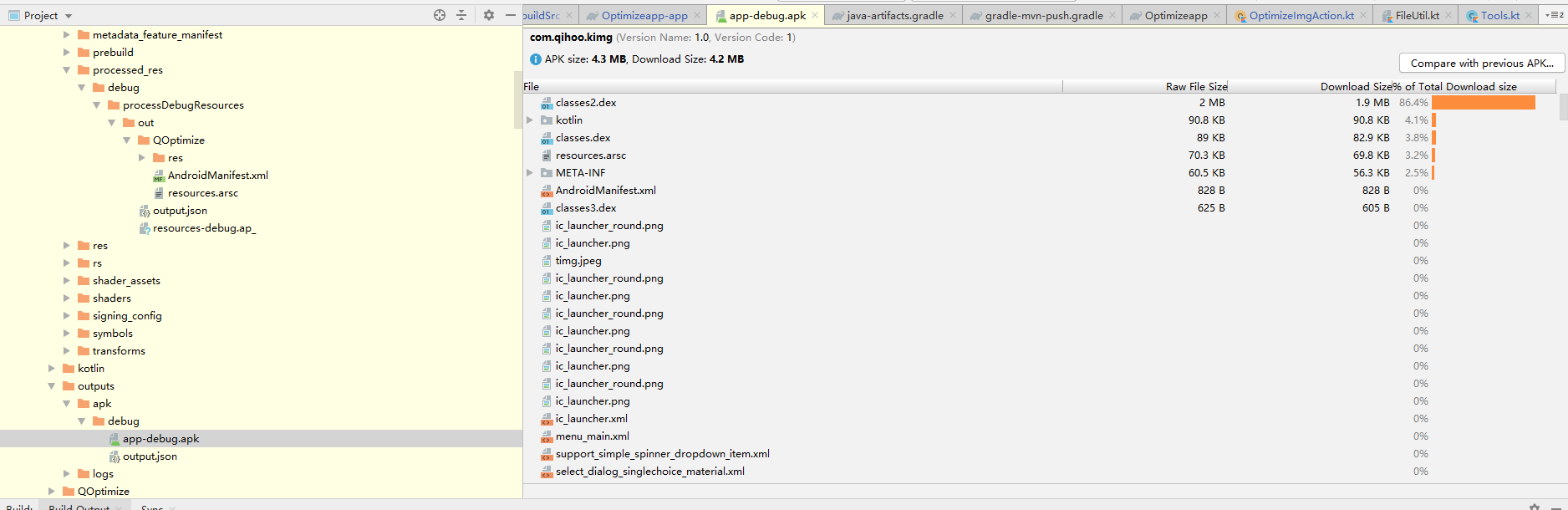Screen dimensions: 1568x510
Task: Collapse the processed_res folder
Action: tap(67, 70)
